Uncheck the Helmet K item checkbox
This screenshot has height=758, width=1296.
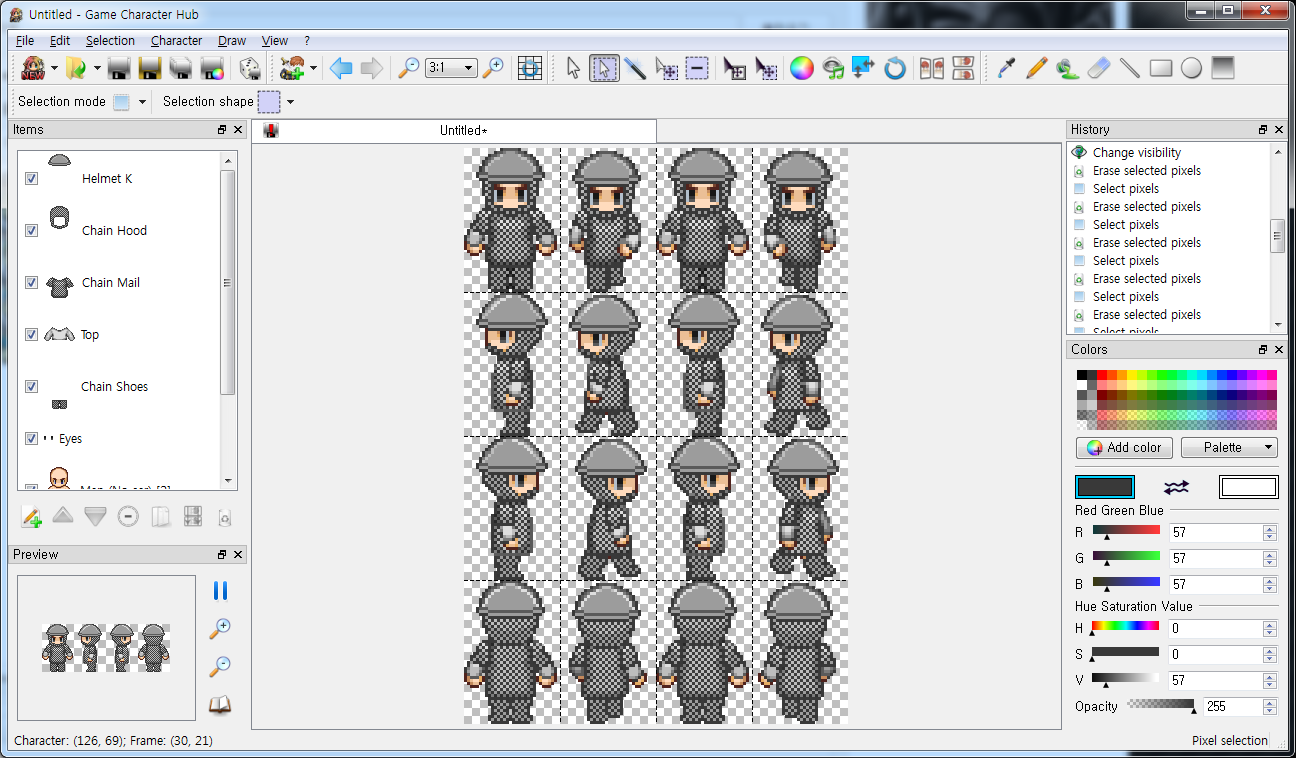click(x=32, y=178)
